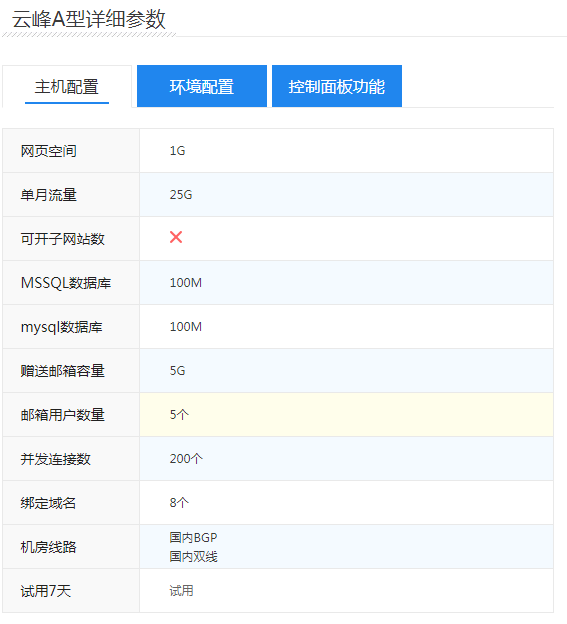
Task: Select the 试用7天 label
Action: (46, 591)
